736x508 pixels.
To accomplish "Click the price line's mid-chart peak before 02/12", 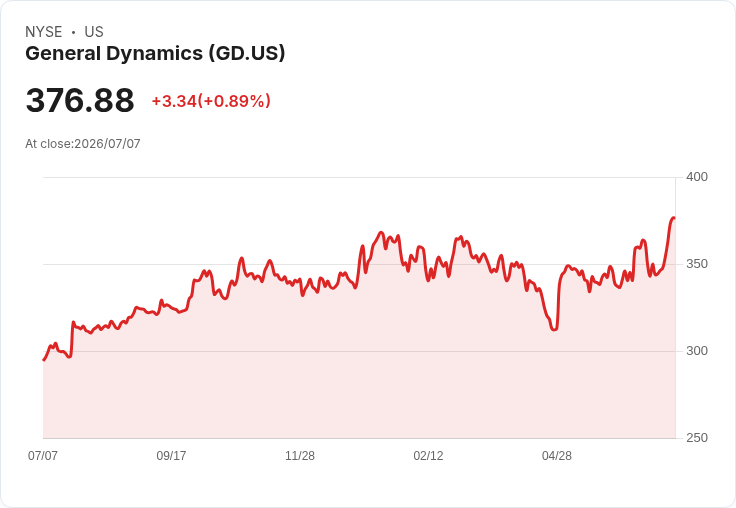I will [381, 232].
